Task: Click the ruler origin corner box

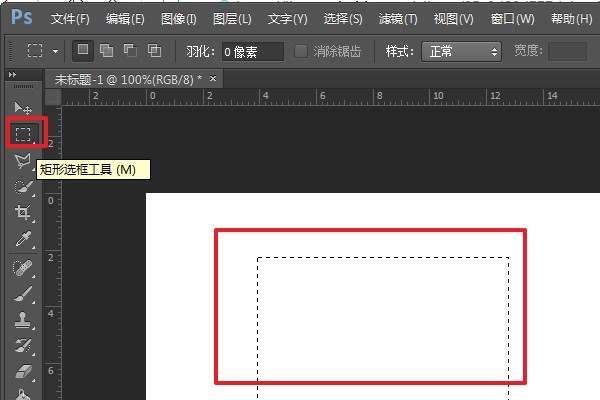Action: (53, 97)
